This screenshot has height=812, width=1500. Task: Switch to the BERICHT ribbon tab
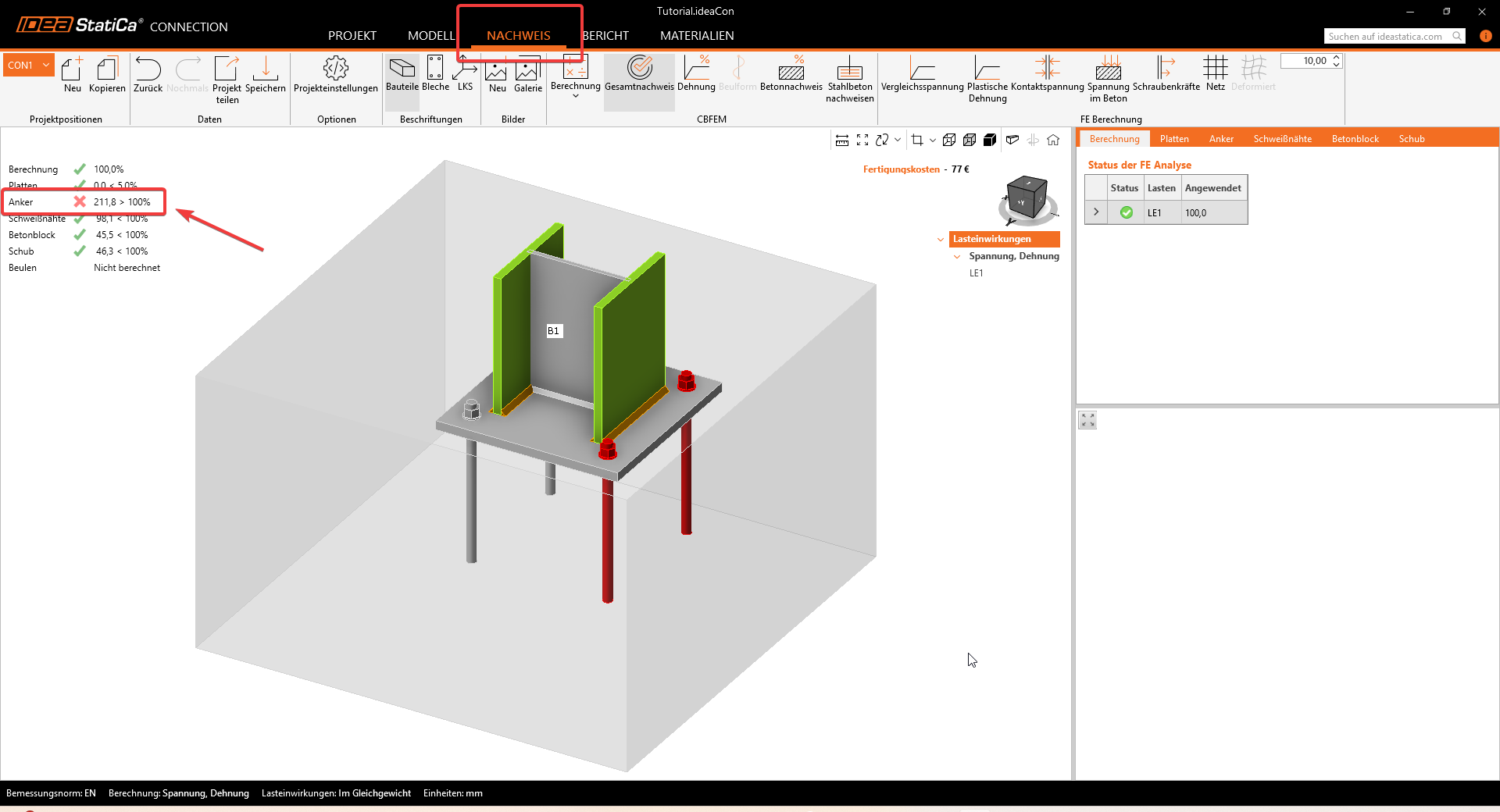605,36
